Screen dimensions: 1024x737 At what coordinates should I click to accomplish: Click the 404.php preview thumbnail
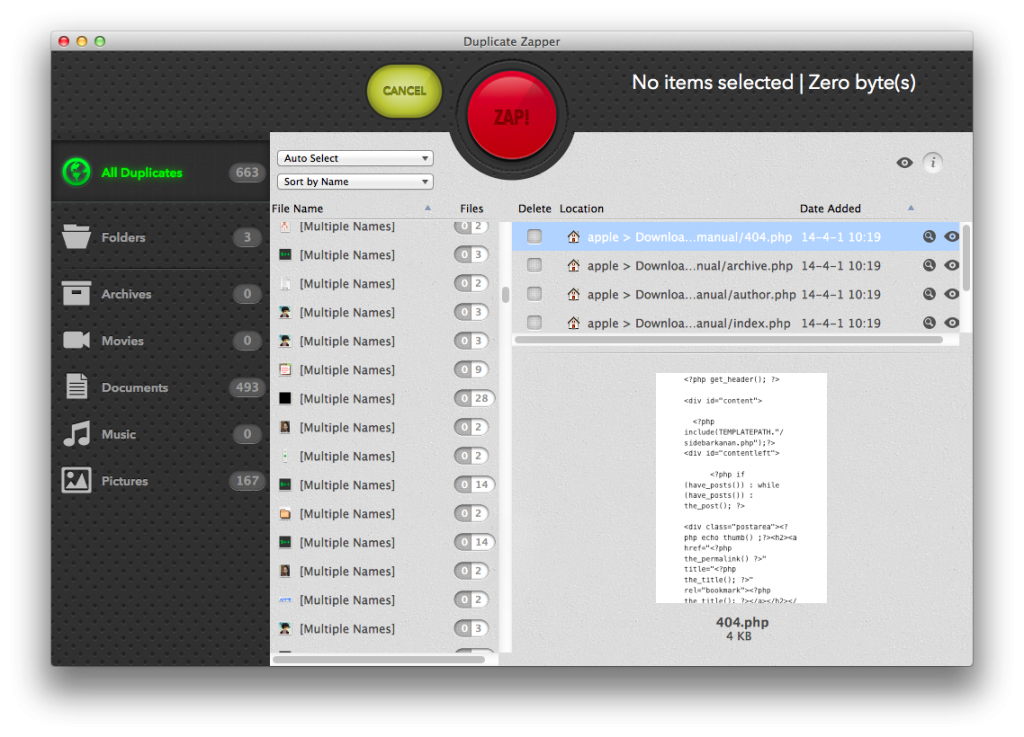click(x=741, y=487)
